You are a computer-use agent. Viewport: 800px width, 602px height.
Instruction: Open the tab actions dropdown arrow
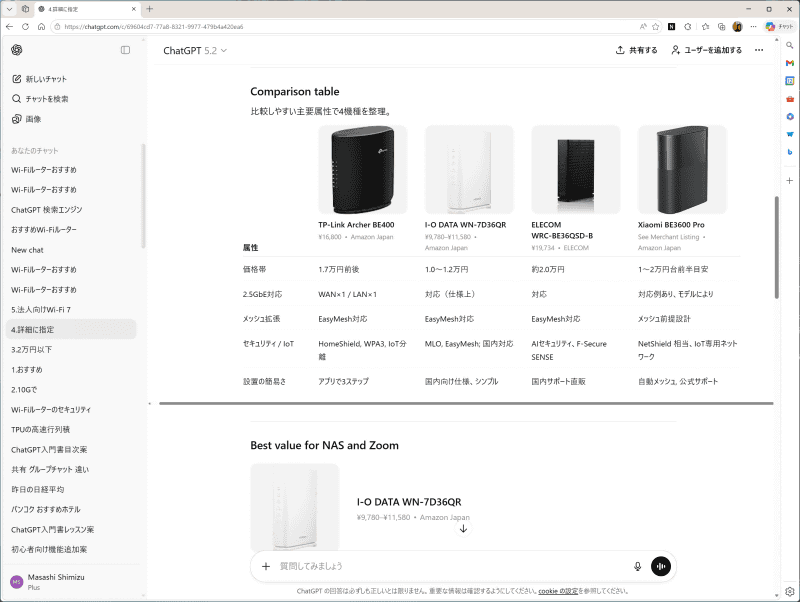tap(9, 9)
